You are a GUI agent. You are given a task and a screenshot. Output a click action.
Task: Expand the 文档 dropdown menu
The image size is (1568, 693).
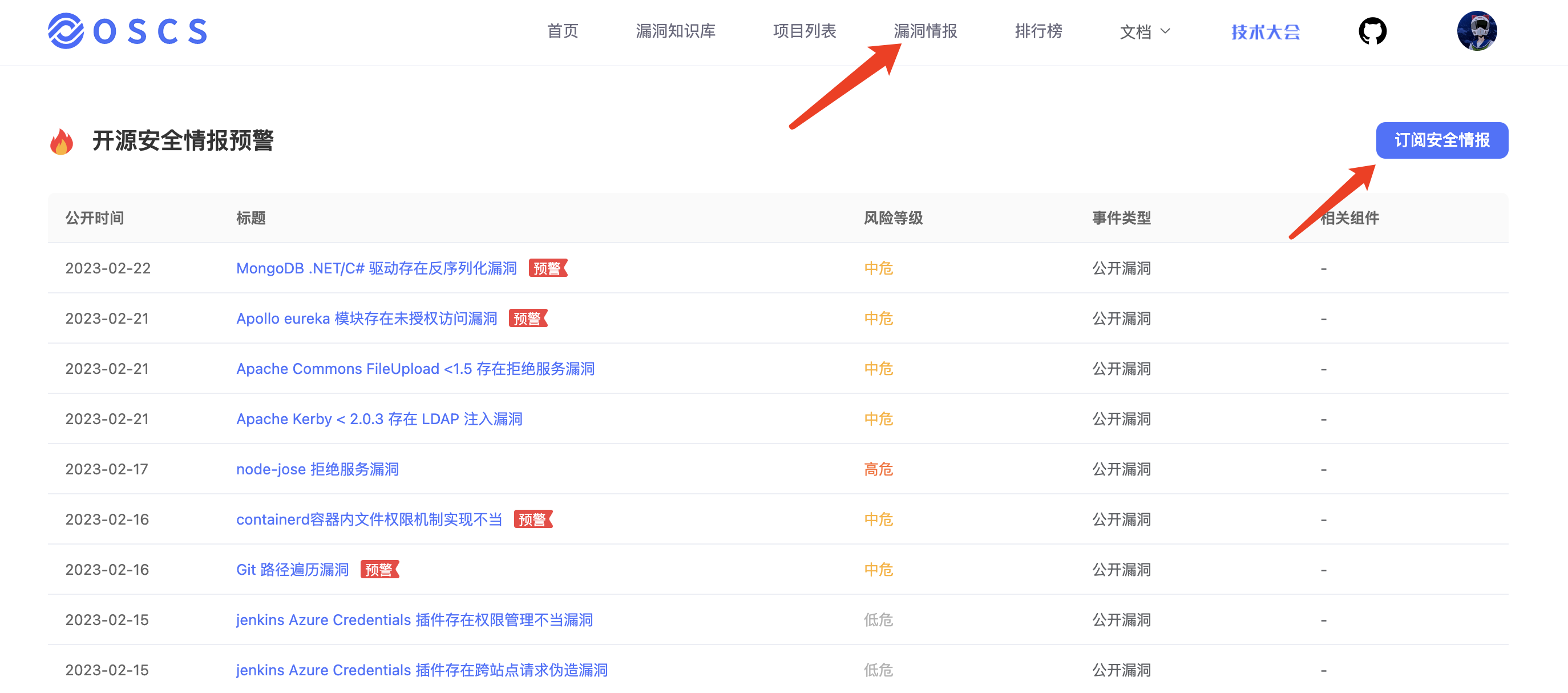pyautogui.click(x=1145, y=31)
